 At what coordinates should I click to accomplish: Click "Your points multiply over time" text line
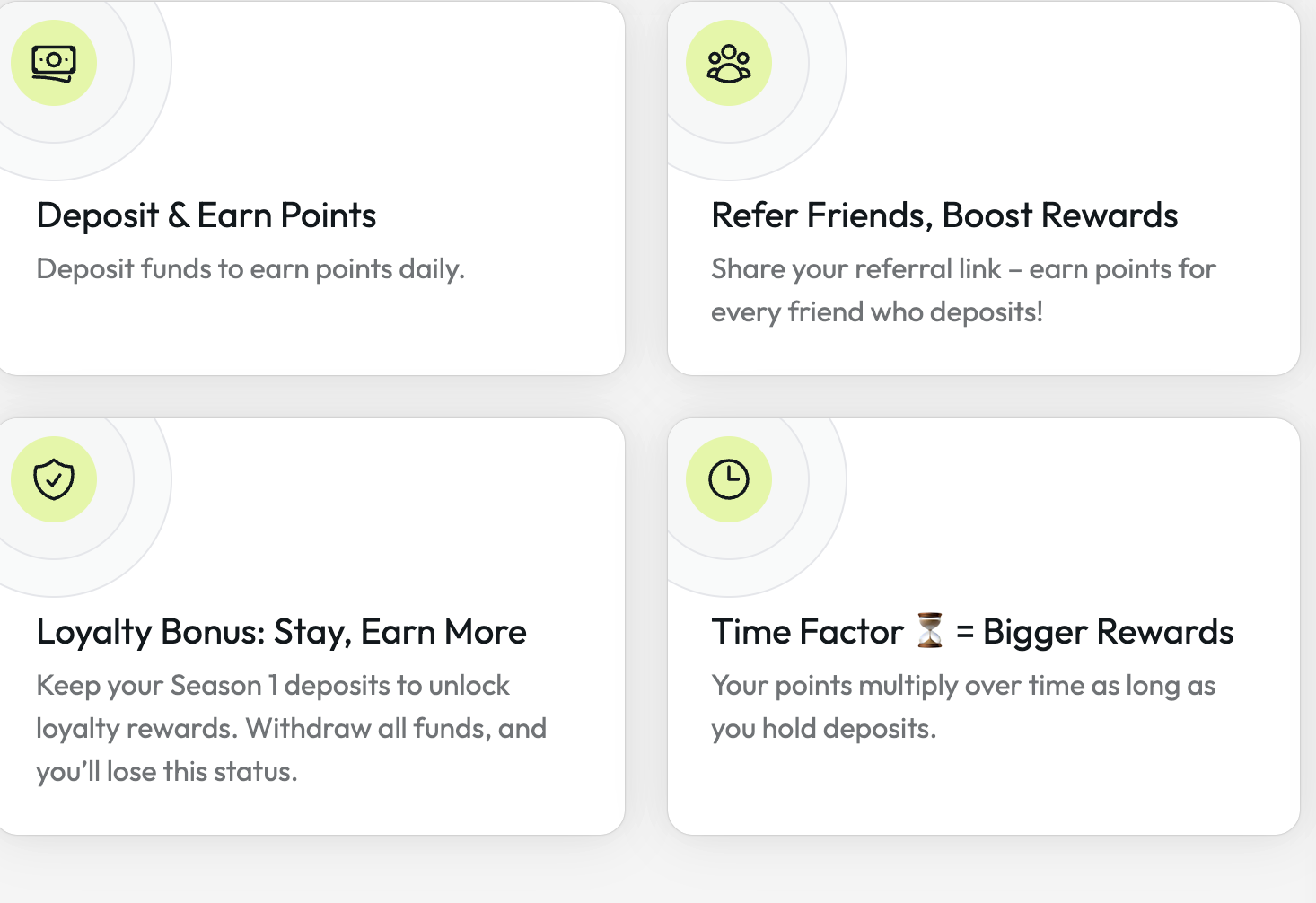point(963,686)
